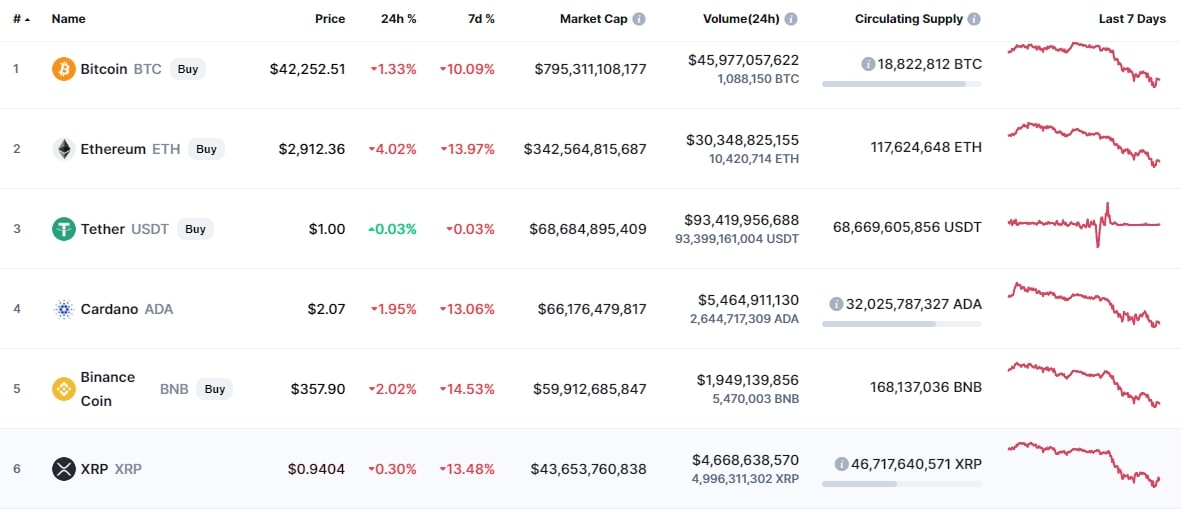
Task: Click XRP circulating supply progress bar
Action: click(902, 483)
